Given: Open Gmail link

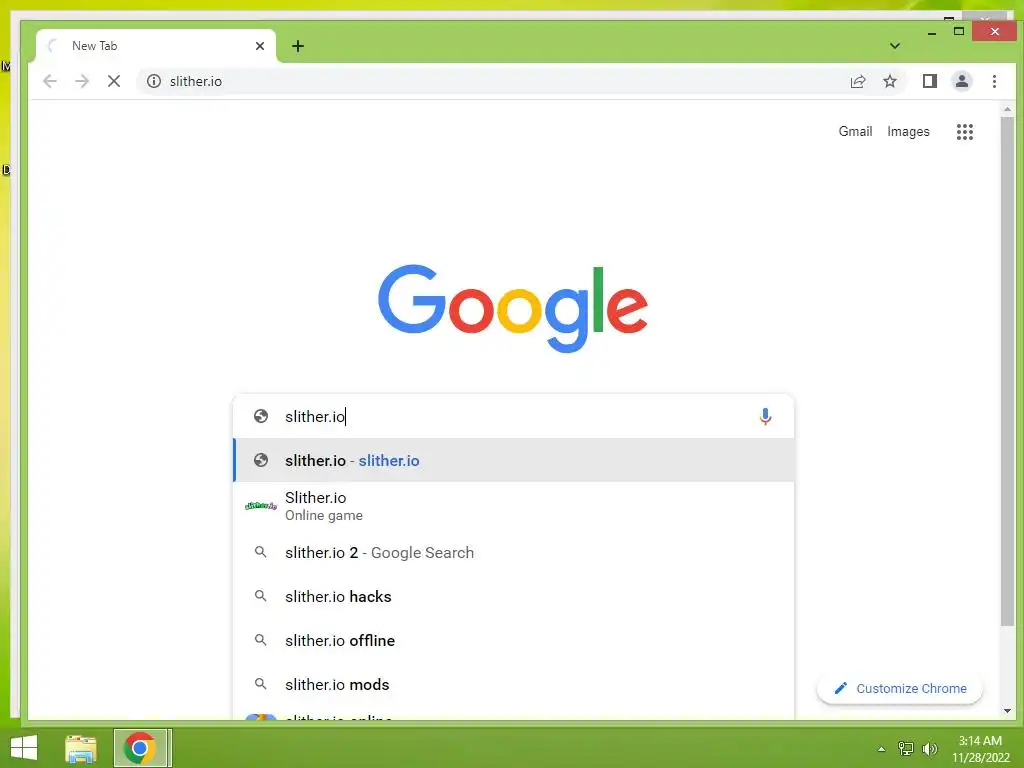Looking at the screenshot, I should pos(855,131).
